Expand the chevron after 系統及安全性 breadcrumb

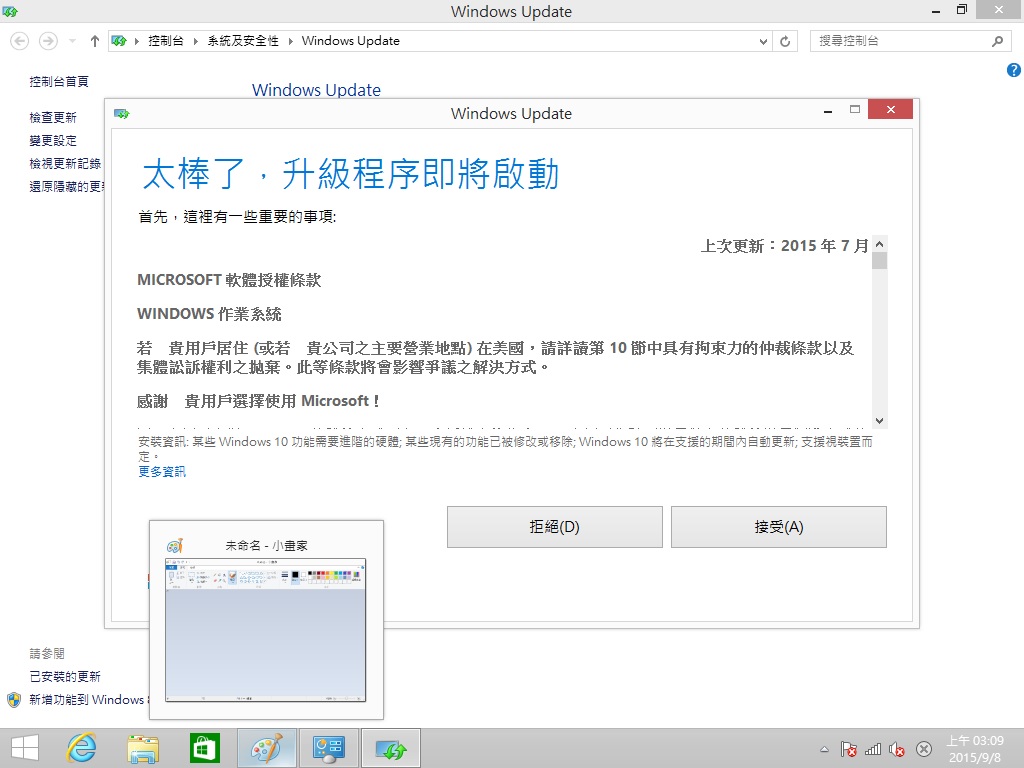click(x=291, y=41)
